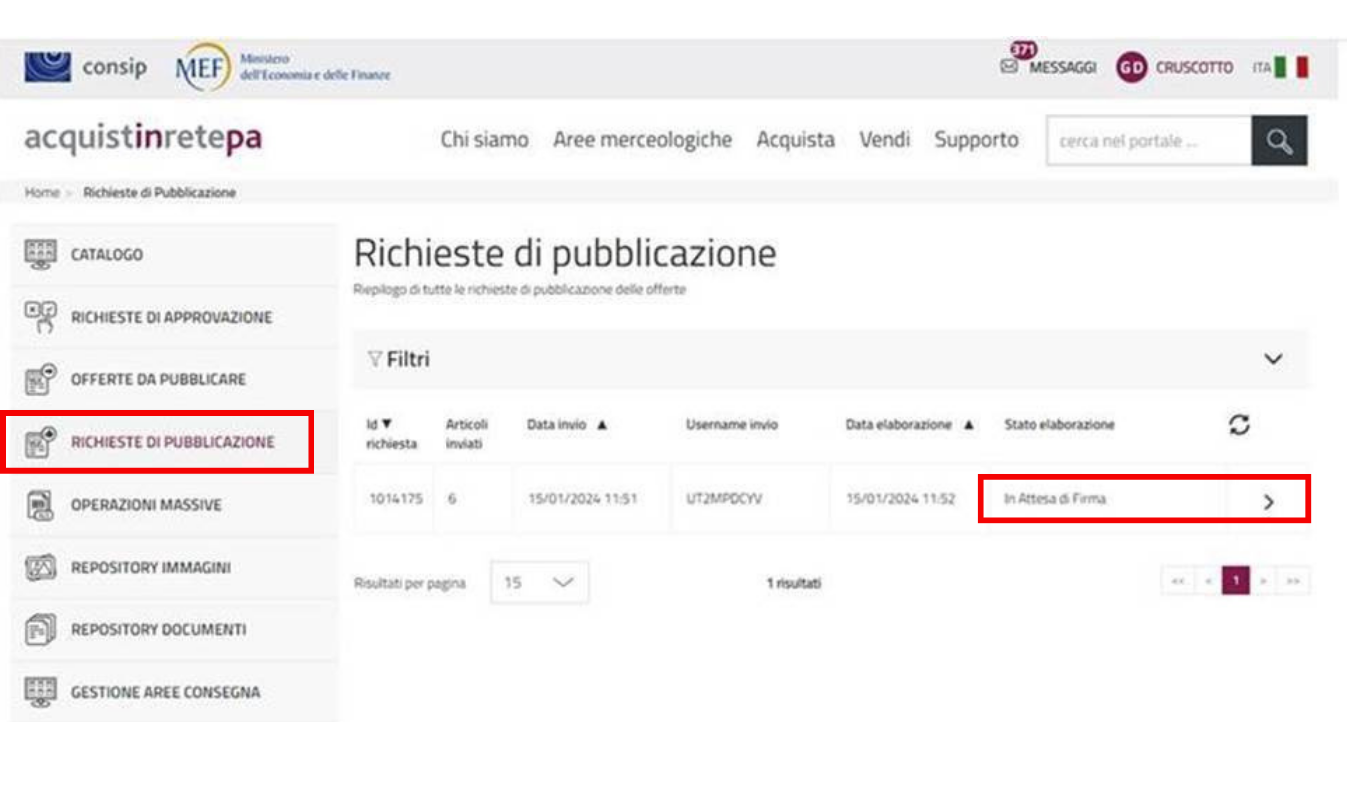
Task: Click the magnifying glass search icon
Action: point(1278,141)
